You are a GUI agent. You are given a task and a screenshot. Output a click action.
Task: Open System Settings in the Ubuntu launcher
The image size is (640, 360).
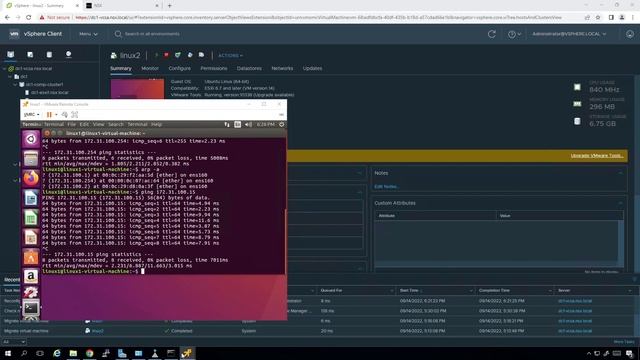pyautogui.click(x=31, y=292)
